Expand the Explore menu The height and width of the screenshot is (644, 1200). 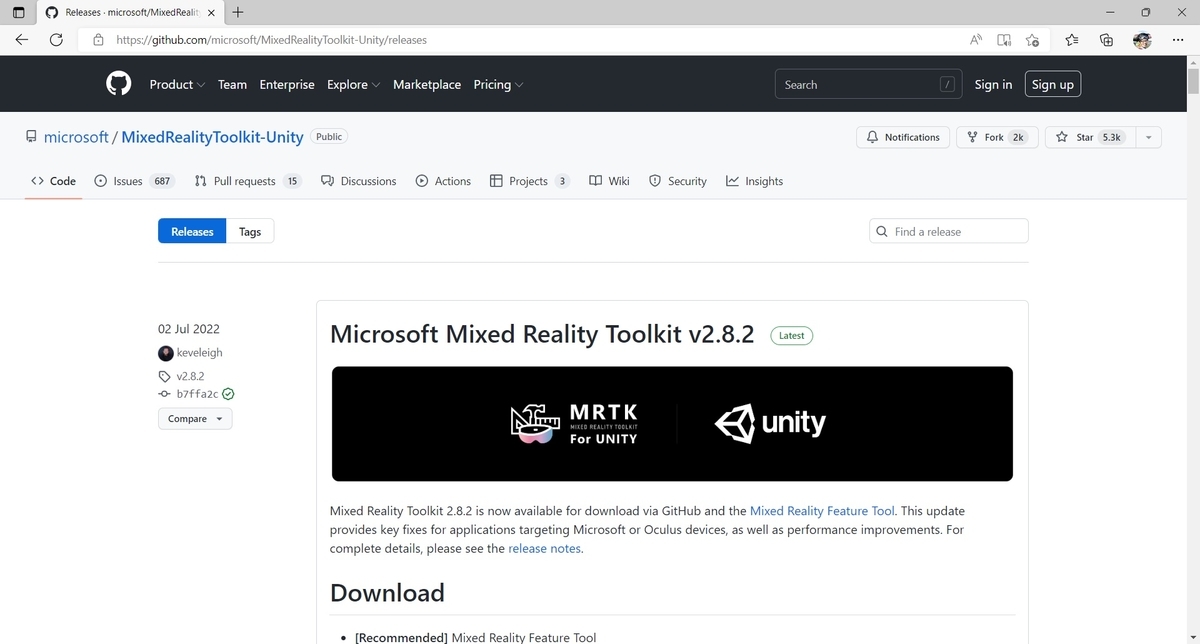point(353,85)
